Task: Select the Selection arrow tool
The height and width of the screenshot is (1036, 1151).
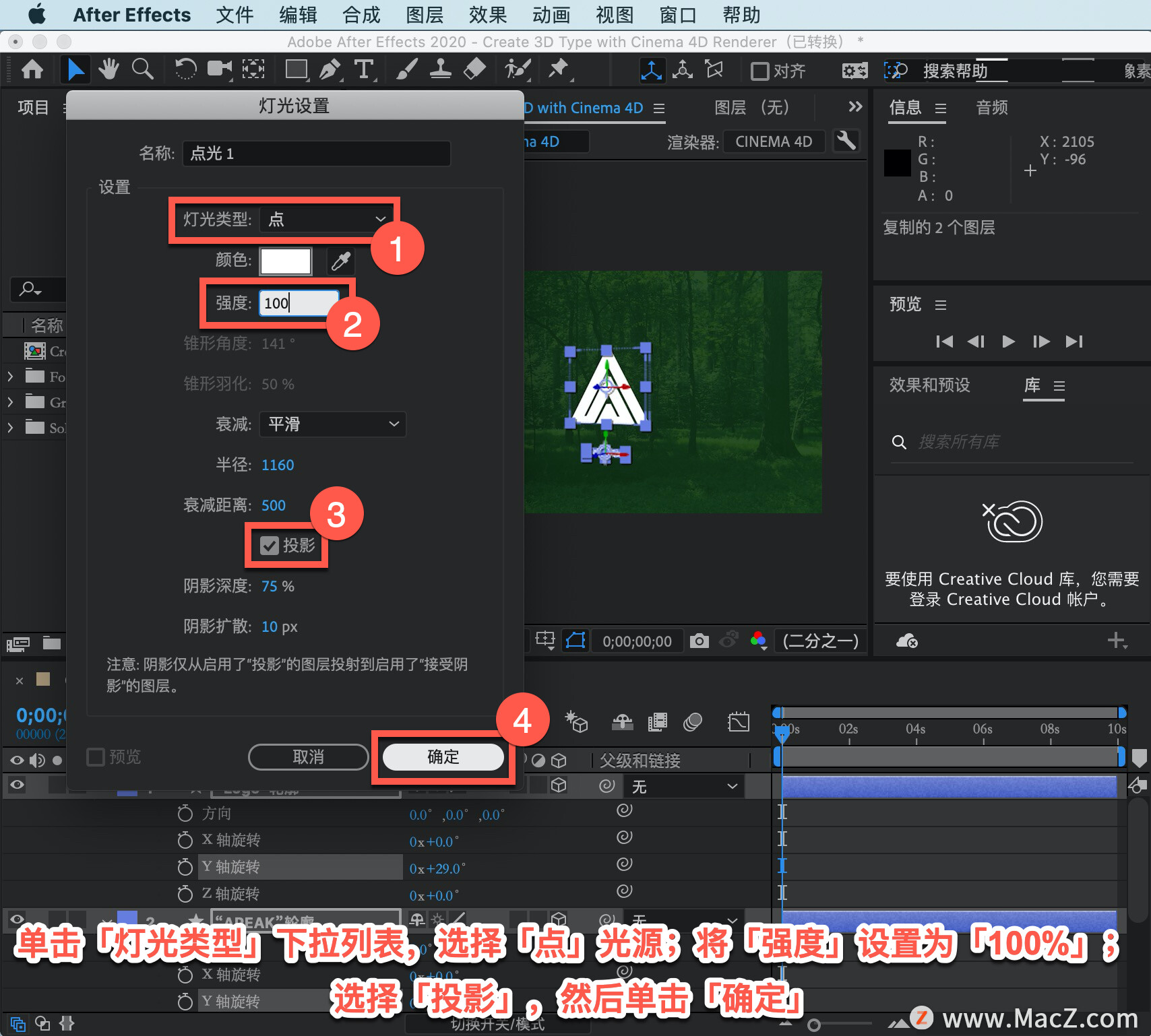Action: [75, 69]
